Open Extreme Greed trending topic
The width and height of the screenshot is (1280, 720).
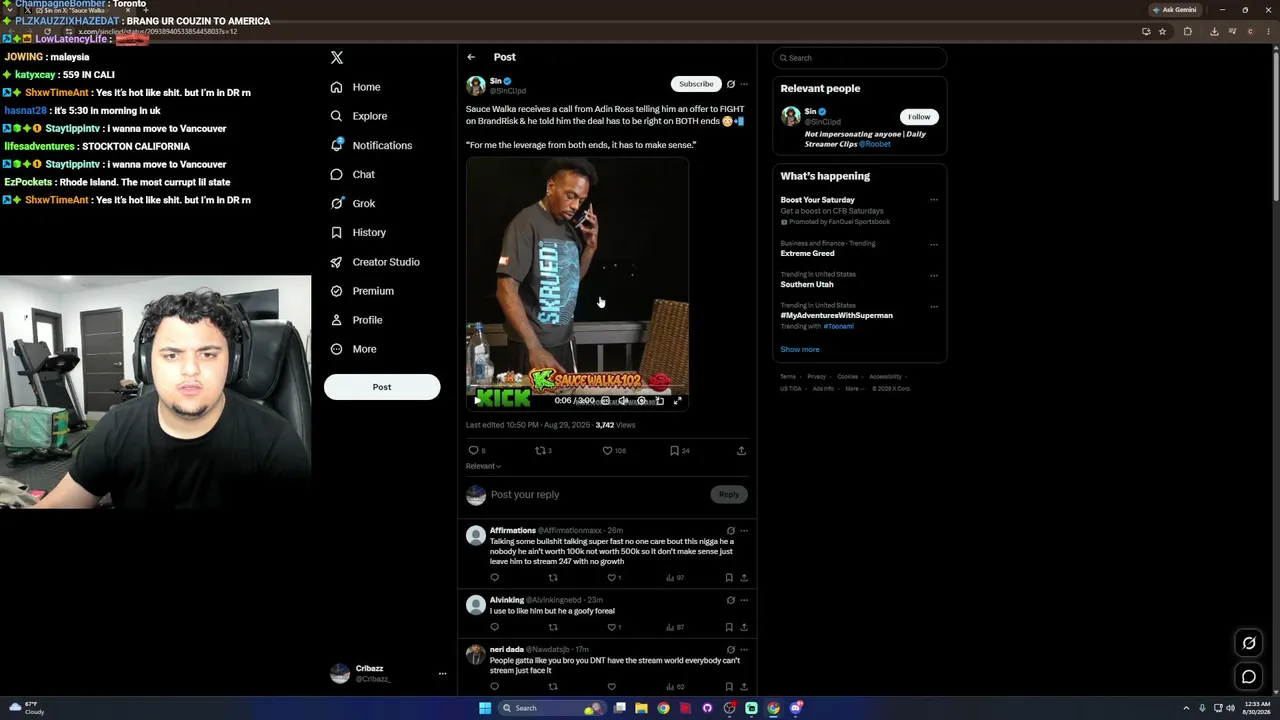click(807, 254)
